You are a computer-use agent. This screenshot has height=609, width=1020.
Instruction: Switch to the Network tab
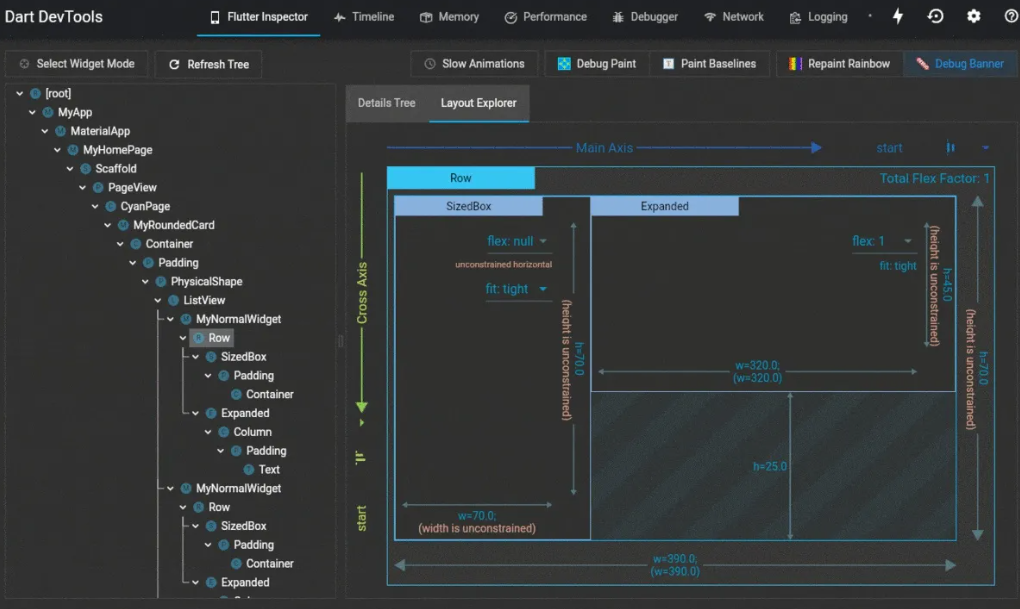click(734, 17)
